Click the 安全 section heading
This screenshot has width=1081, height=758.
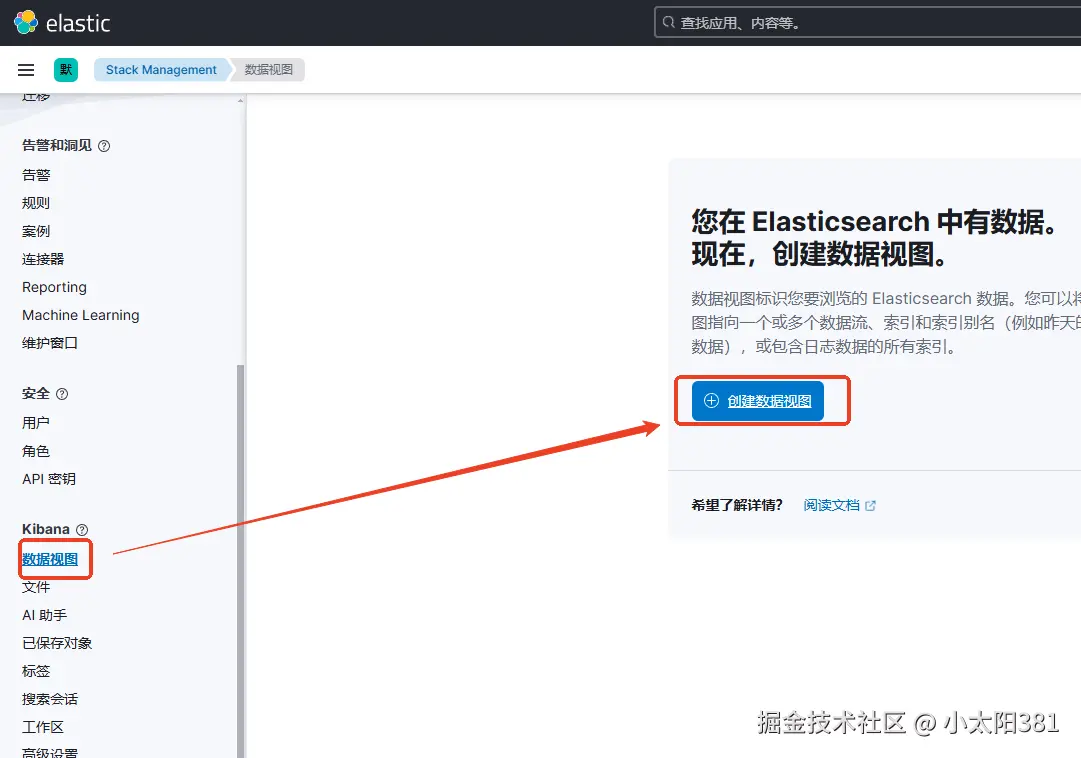click(36, 394)
